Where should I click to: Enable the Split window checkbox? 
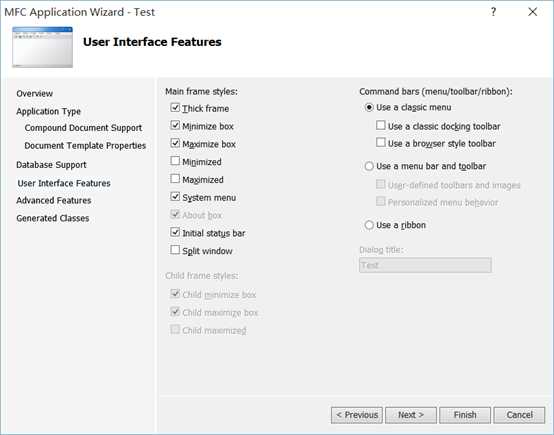pyautogui.click(x=175, y=250)
